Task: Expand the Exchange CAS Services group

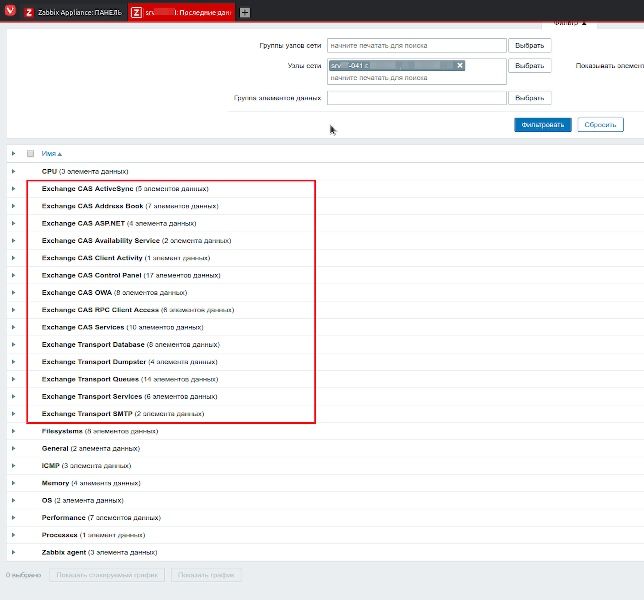Action: [14, 327]
